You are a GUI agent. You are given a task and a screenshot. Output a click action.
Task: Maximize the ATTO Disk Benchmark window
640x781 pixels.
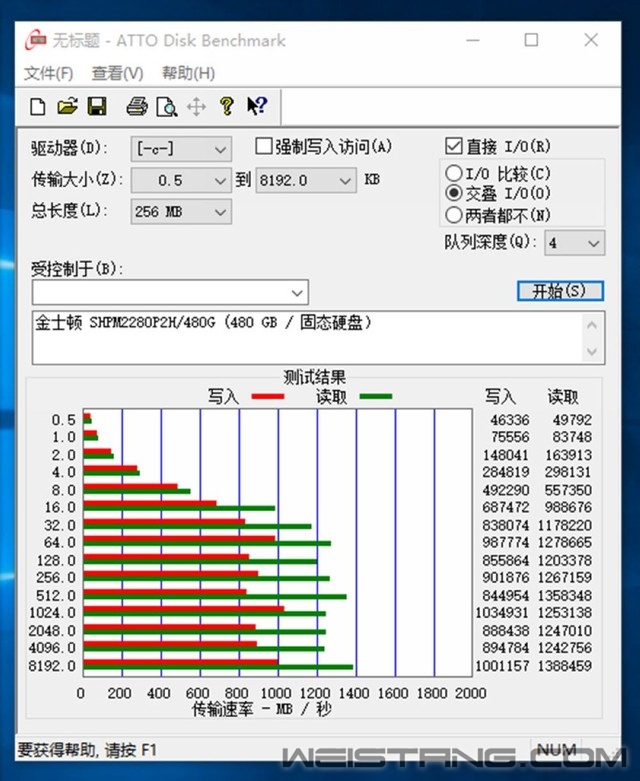click(x=531, y=40)
